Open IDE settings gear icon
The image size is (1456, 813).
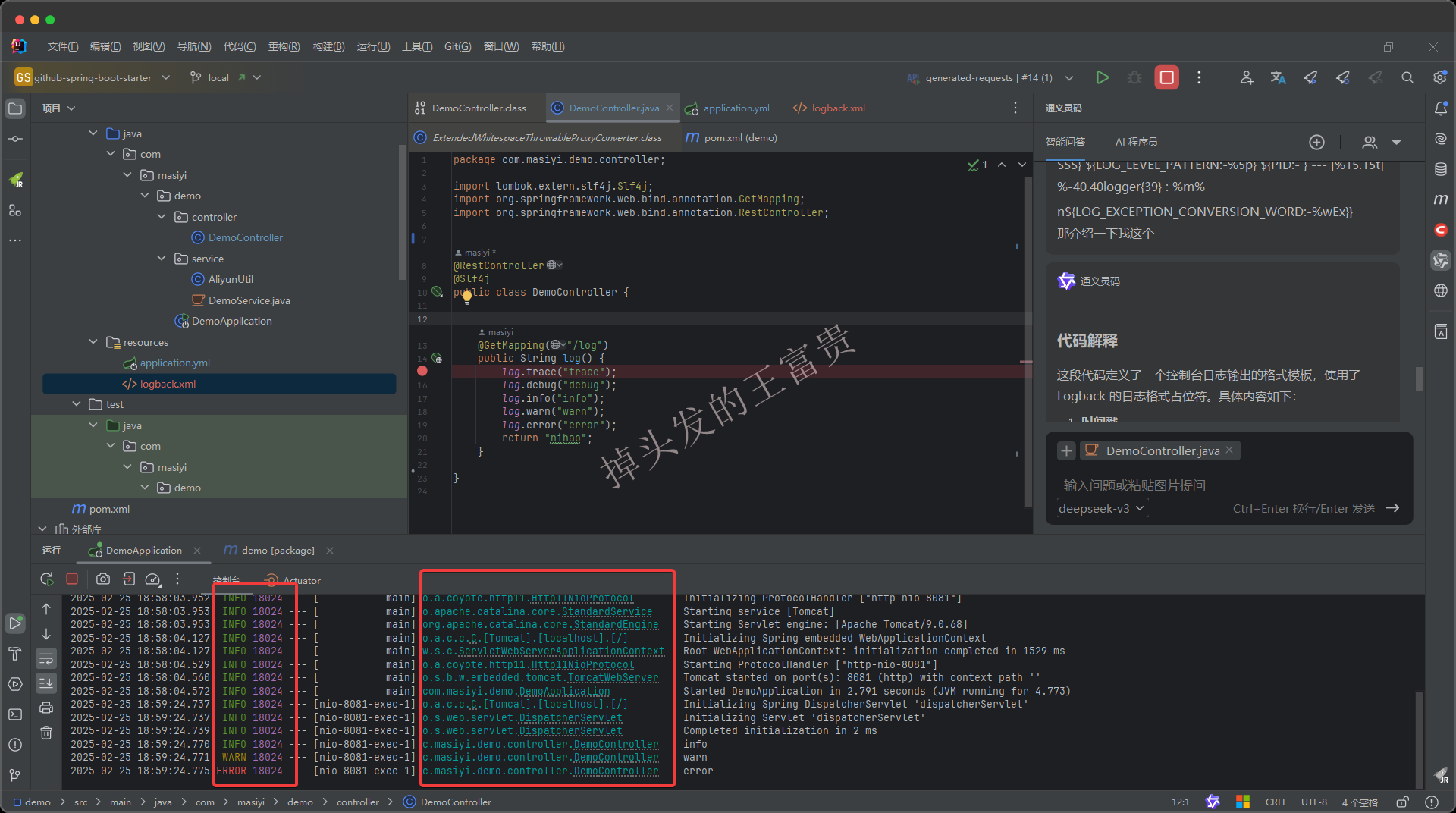coord(1439,77)
